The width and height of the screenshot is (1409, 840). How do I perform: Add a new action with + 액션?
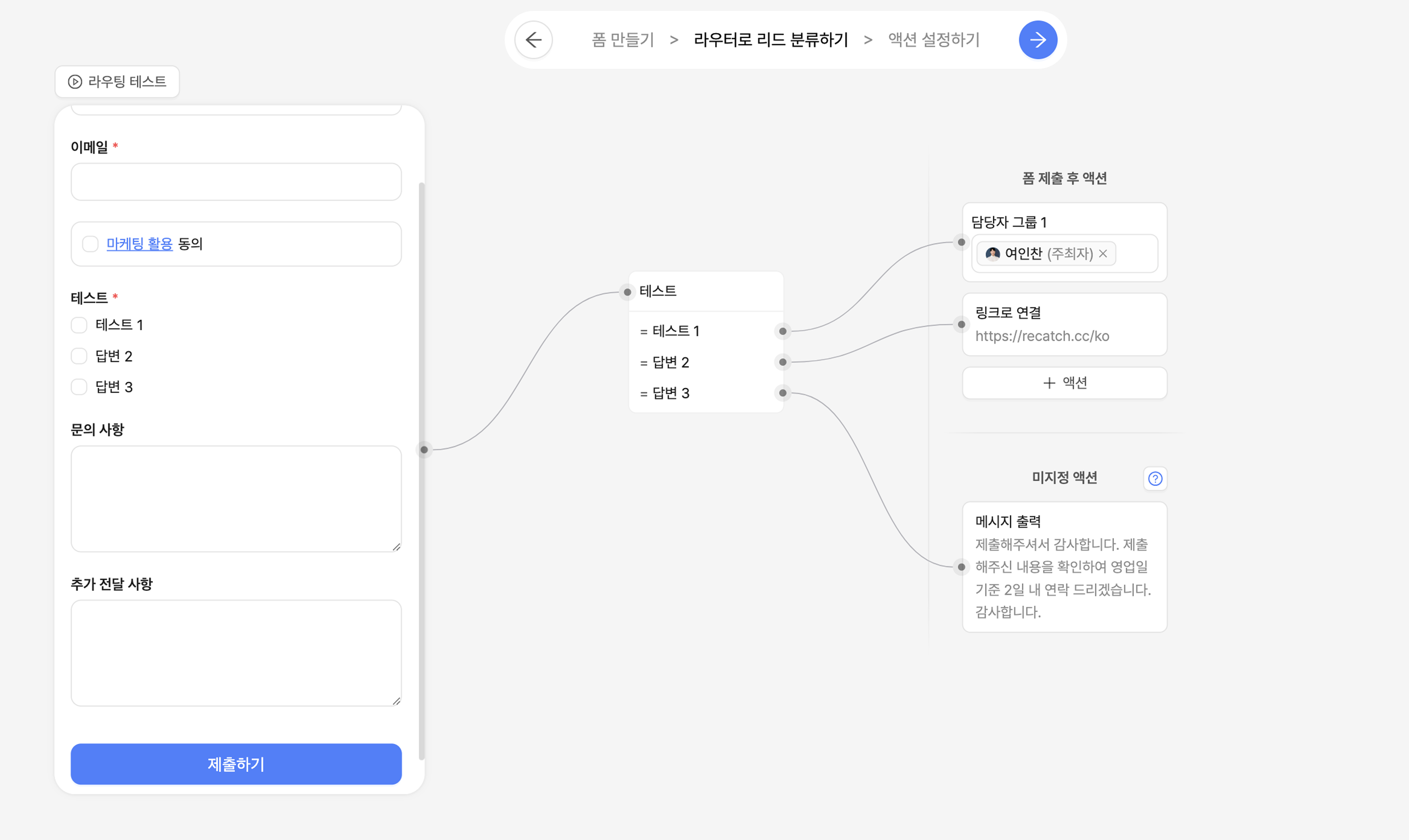point(1064,383)
